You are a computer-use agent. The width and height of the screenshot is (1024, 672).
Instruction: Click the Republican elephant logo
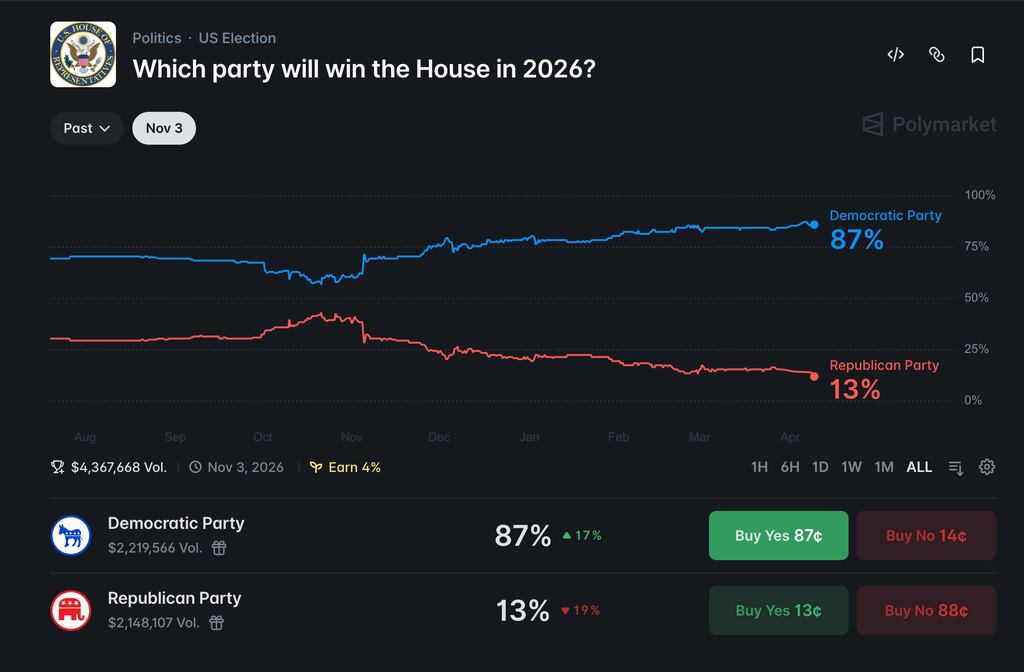coord(71,611)
